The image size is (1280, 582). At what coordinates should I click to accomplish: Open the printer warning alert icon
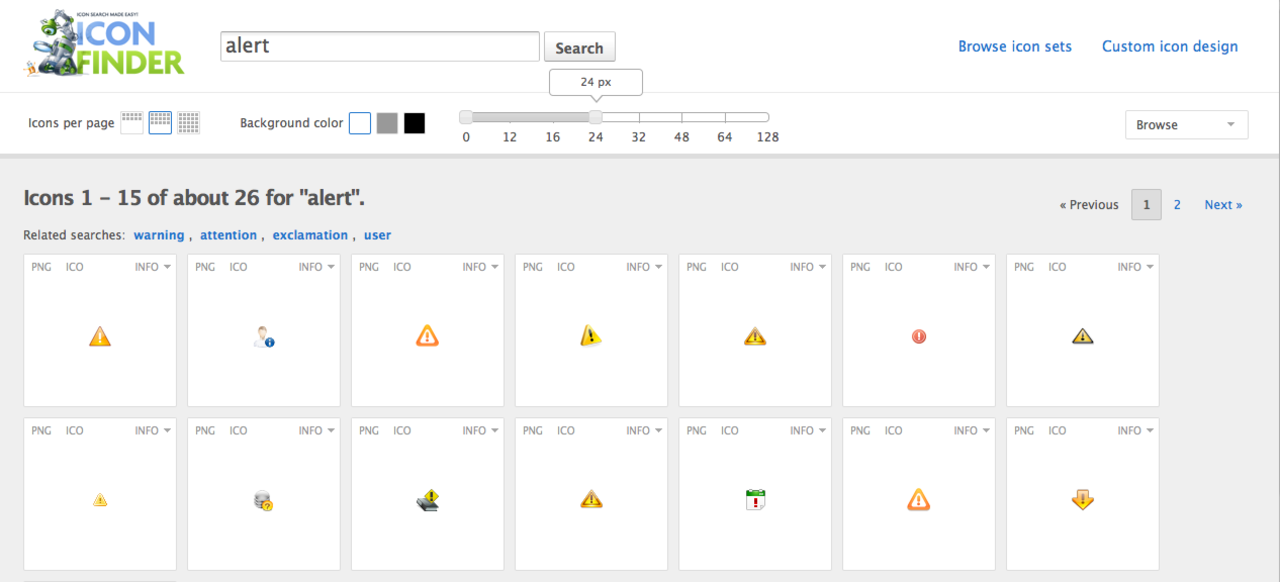427,499
